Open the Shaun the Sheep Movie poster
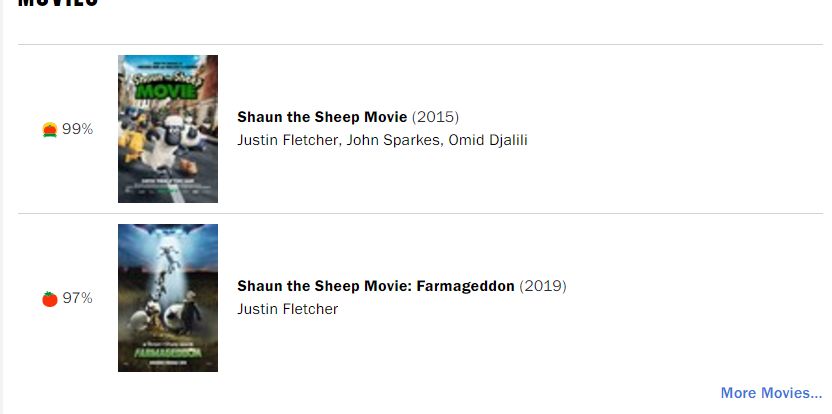Viewport: 832px width, 414px height. pos(168,129)
